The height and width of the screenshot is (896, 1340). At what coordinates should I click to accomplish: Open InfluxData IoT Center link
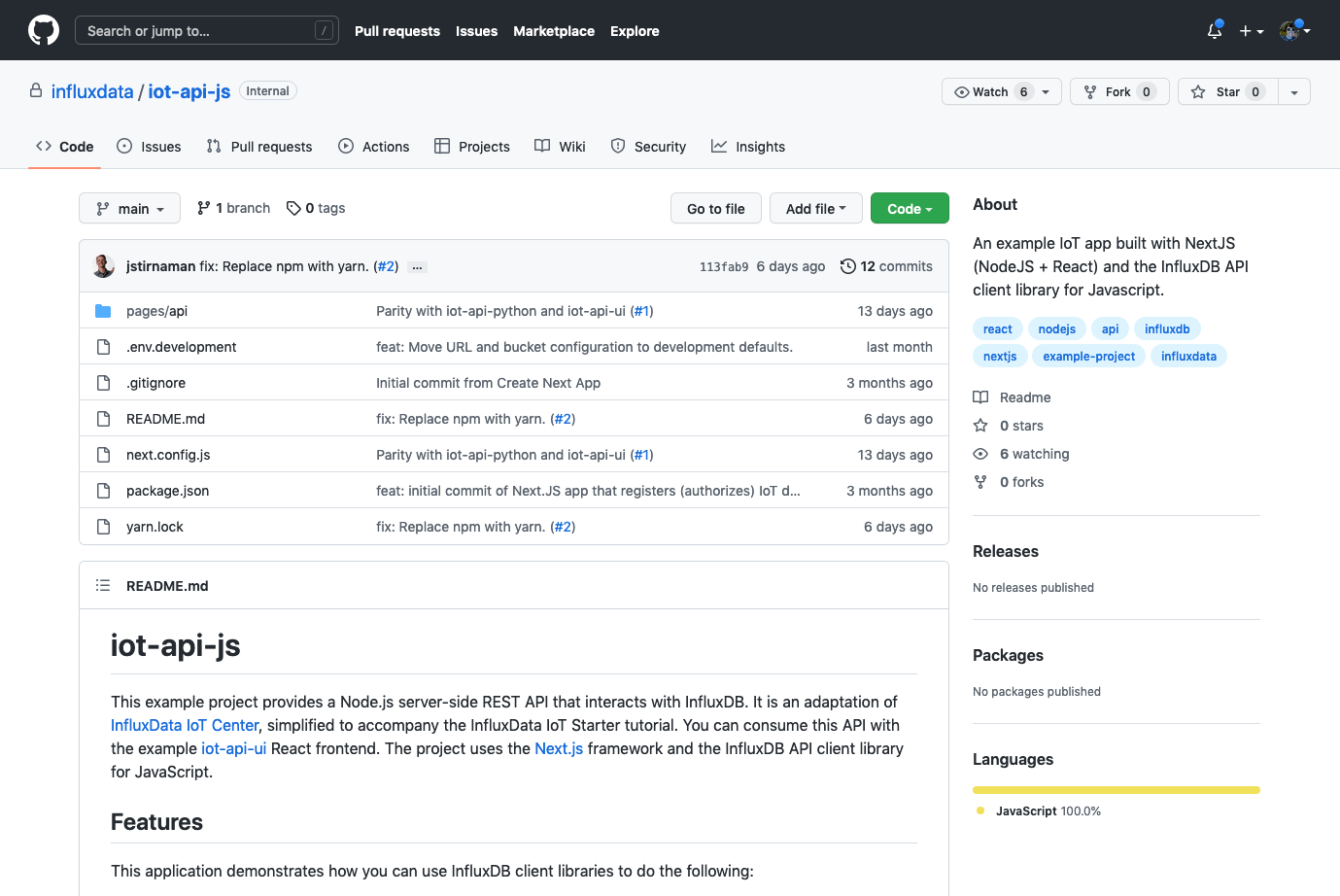pyautogui.click(x=185, y=725)
